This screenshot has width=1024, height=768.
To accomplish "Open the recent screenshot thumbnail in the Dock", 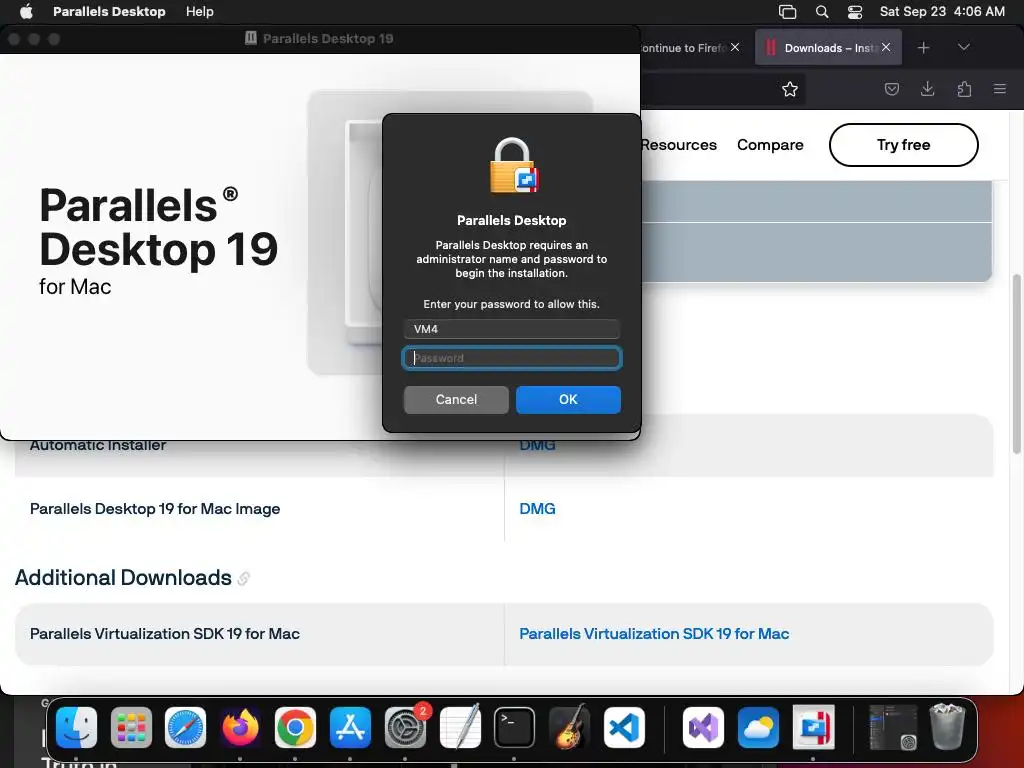I will (893, 728).
